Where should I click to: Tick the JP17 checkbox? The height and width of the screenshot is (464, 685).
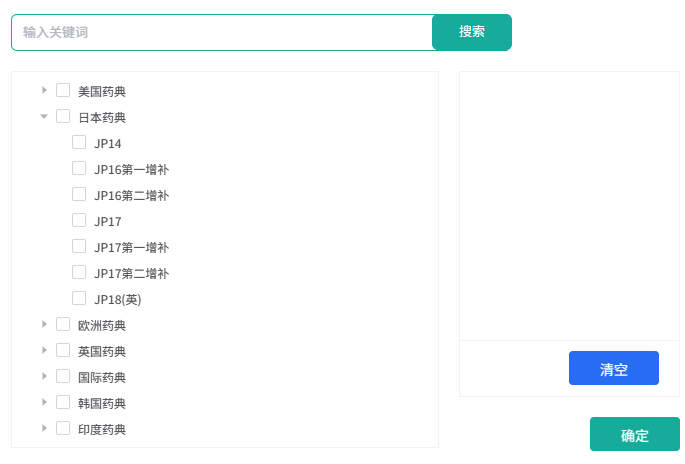coord(79,220)
